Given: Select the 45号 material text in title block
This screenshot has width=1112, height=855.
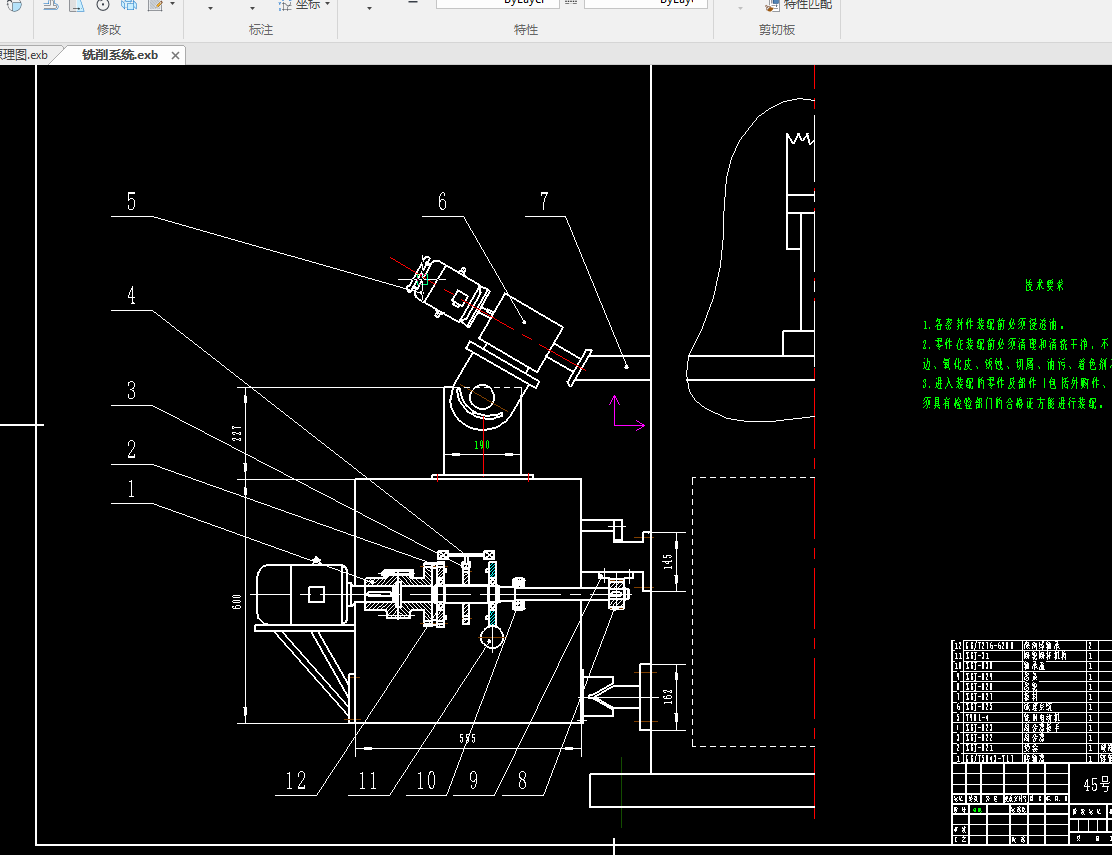Looking at the screenshot, I should click(1096, 785).
